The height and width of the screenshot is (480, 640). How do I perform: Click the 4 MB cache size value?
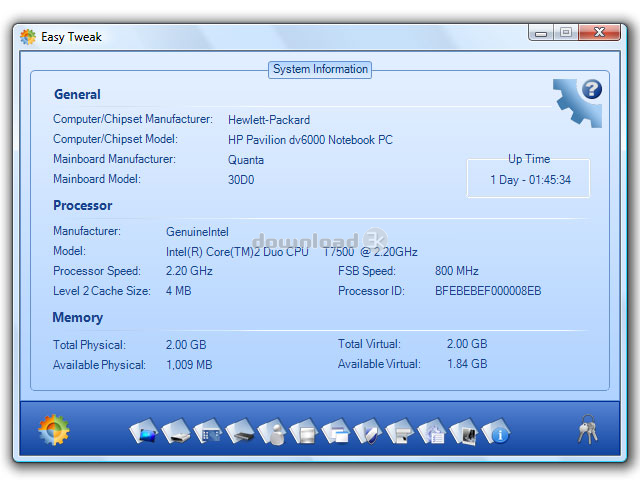click(178, 291)
